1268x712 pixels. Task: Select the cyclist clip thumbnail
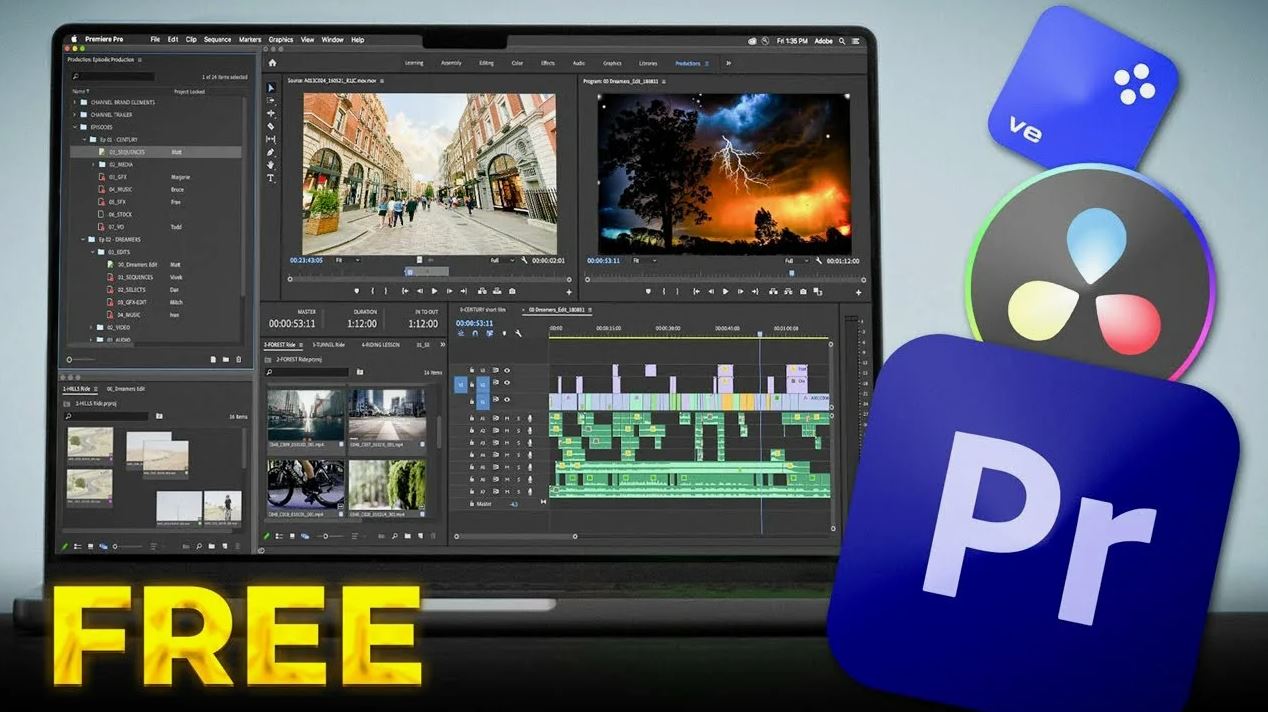(306, 484)
